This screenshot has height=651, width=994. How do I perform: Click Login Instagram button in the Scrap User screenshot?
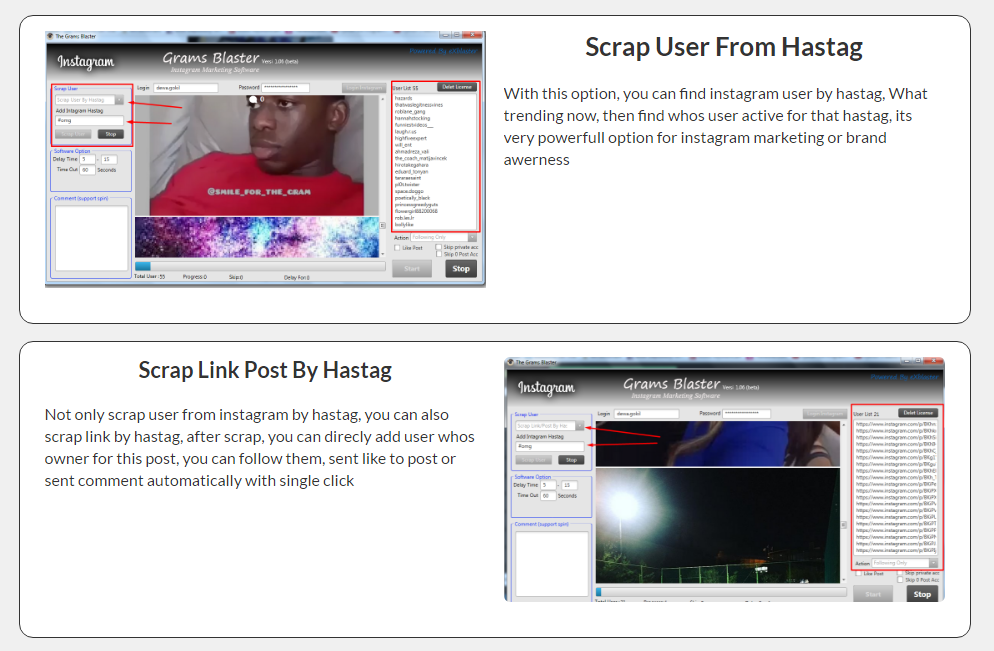pos(365,88)
